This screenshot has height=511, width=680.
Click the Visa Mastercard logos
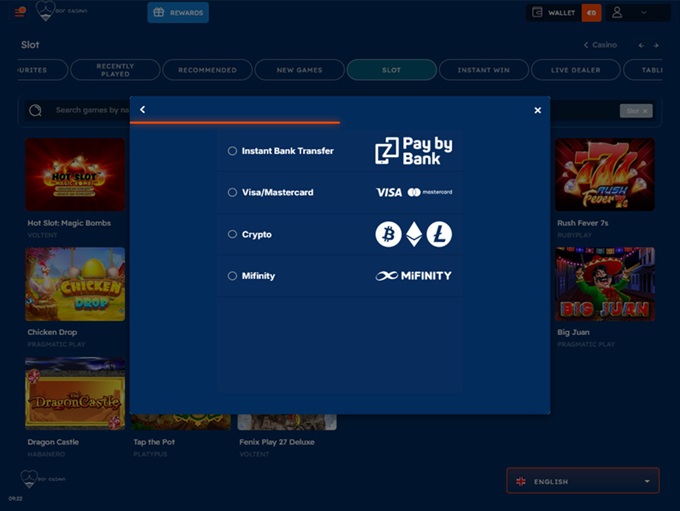413,192
